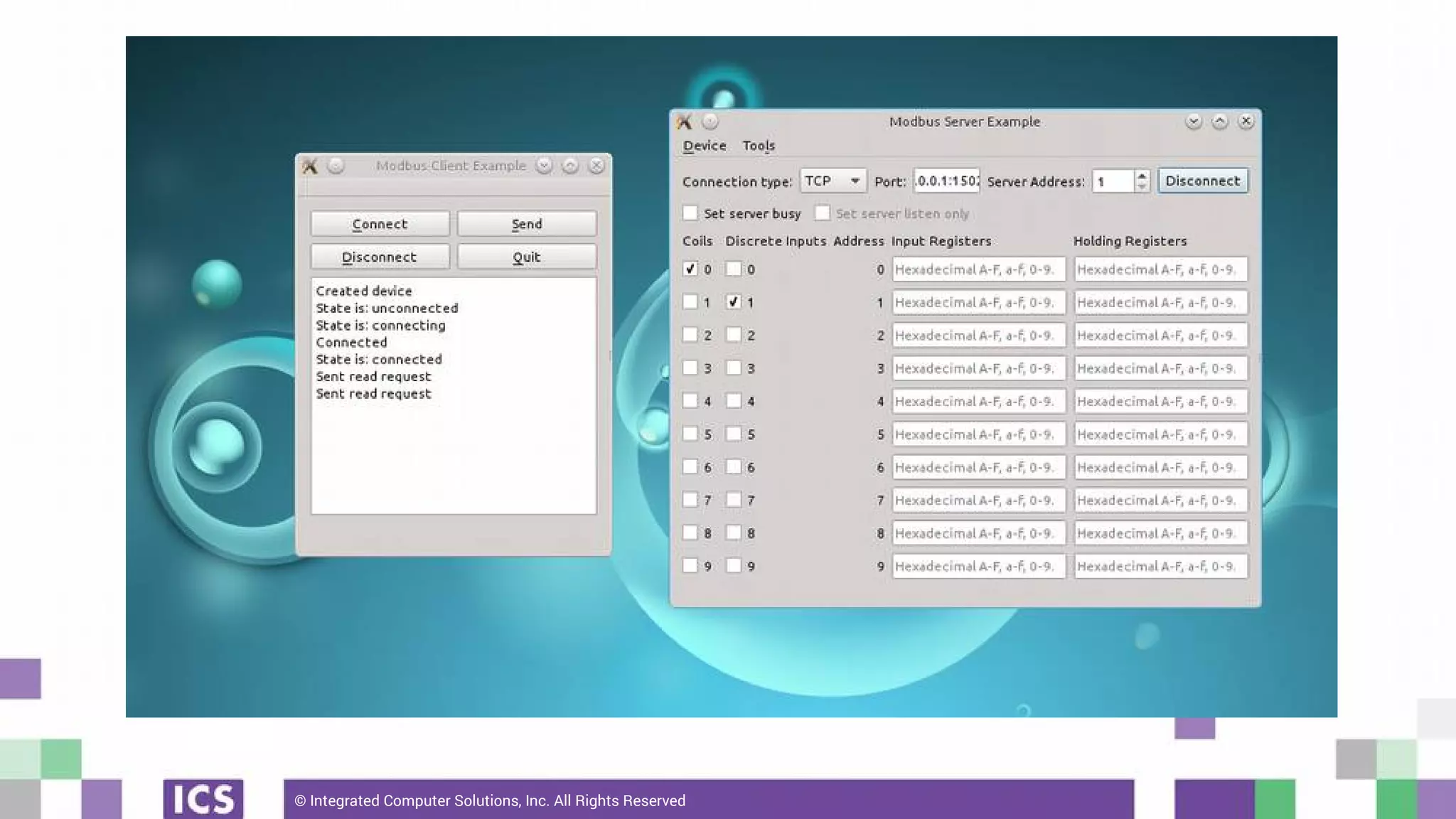
Task: Uncheck Discrete Input 1 checkbox
Action: pos(734,301)
